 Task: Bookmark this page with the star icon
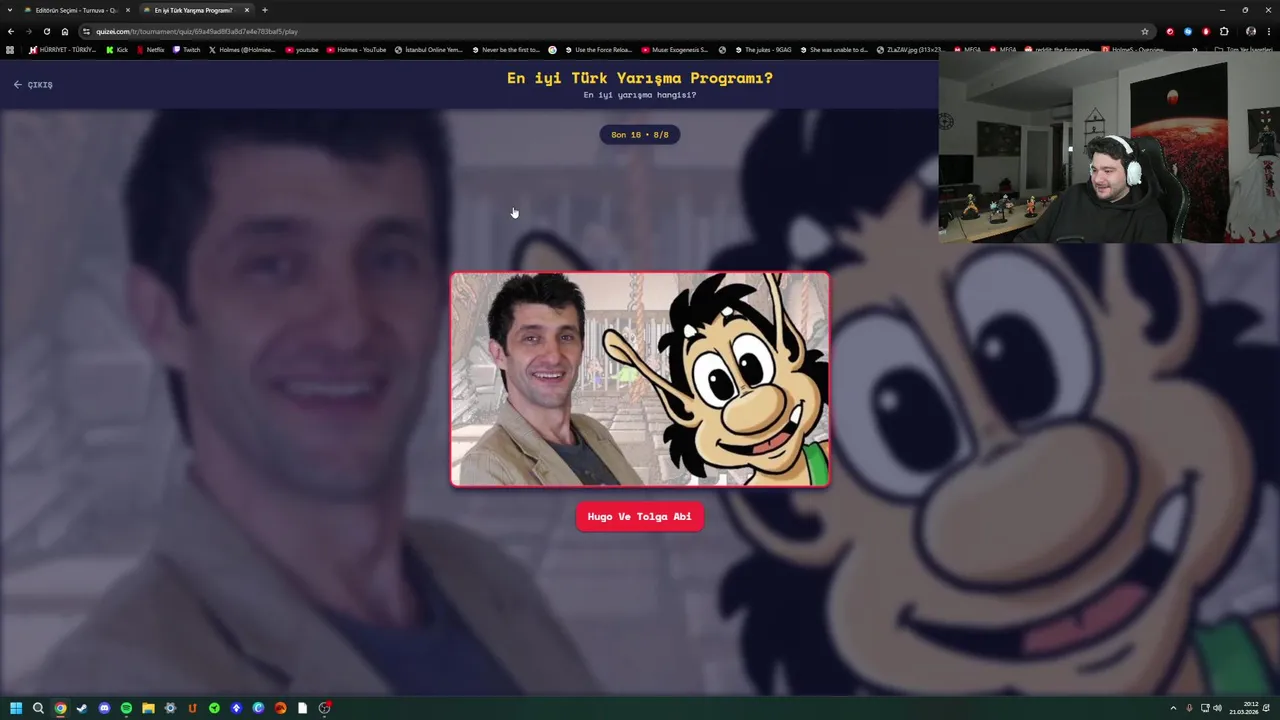pyautogui.click(x=1145, y=31)
